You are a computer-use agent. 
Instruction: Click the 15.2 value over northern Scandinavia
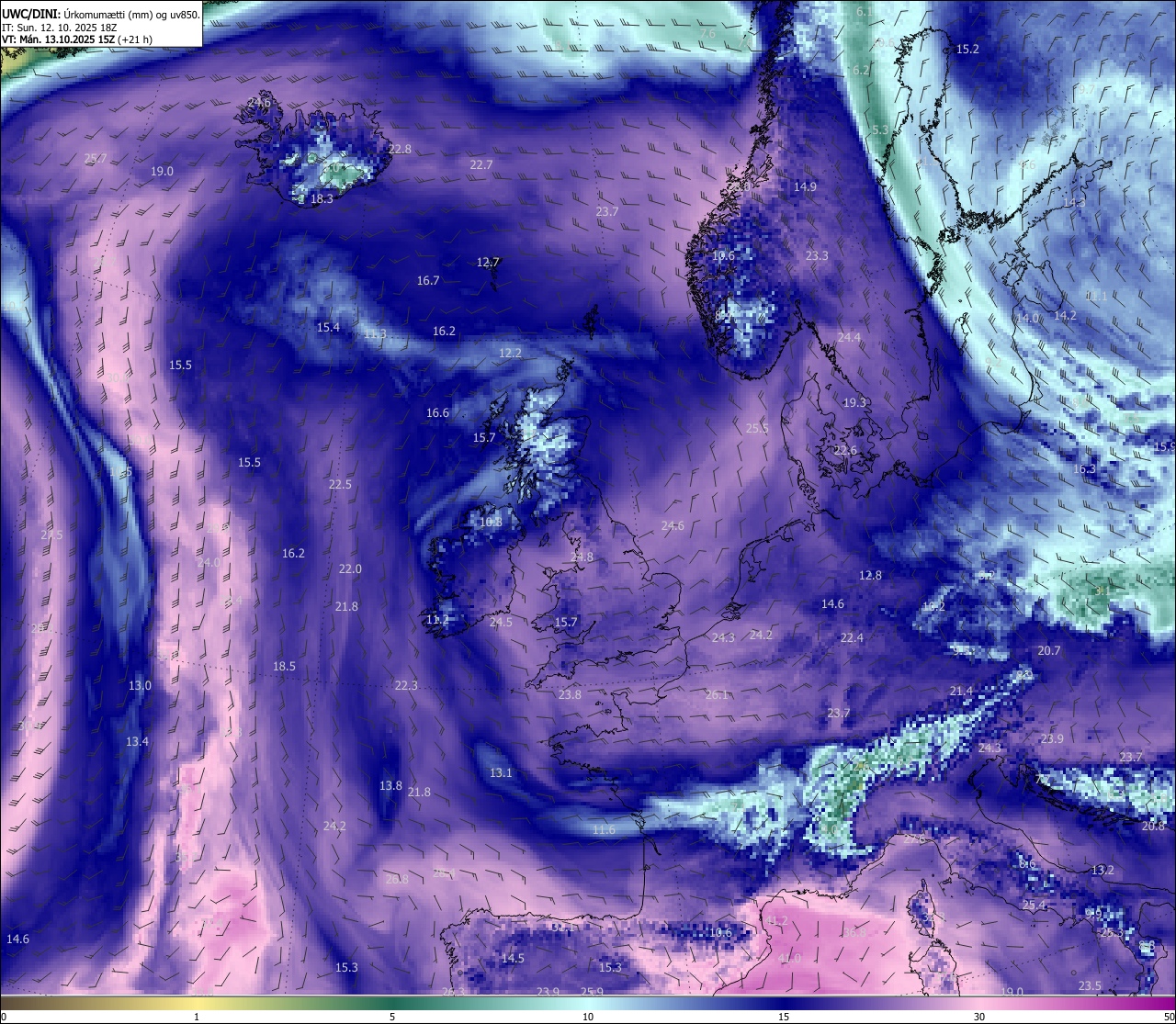[x=967, y=49]
